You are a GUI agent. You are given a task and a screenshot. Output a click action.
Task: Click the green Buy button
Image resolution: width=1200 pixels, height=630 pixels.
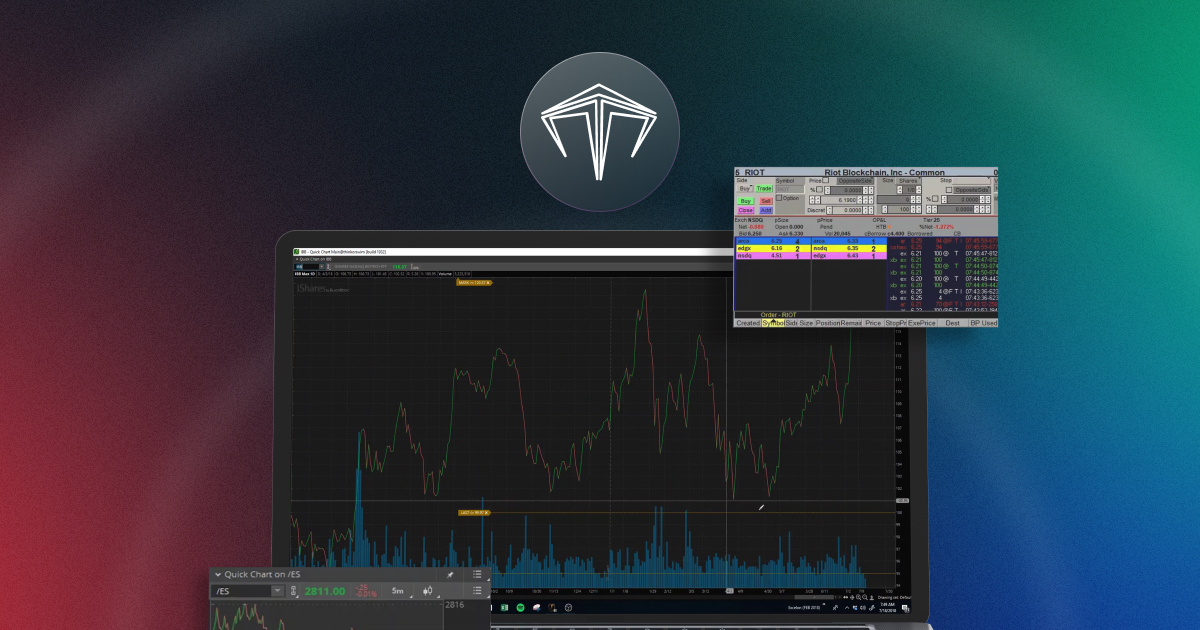(745, 200)
